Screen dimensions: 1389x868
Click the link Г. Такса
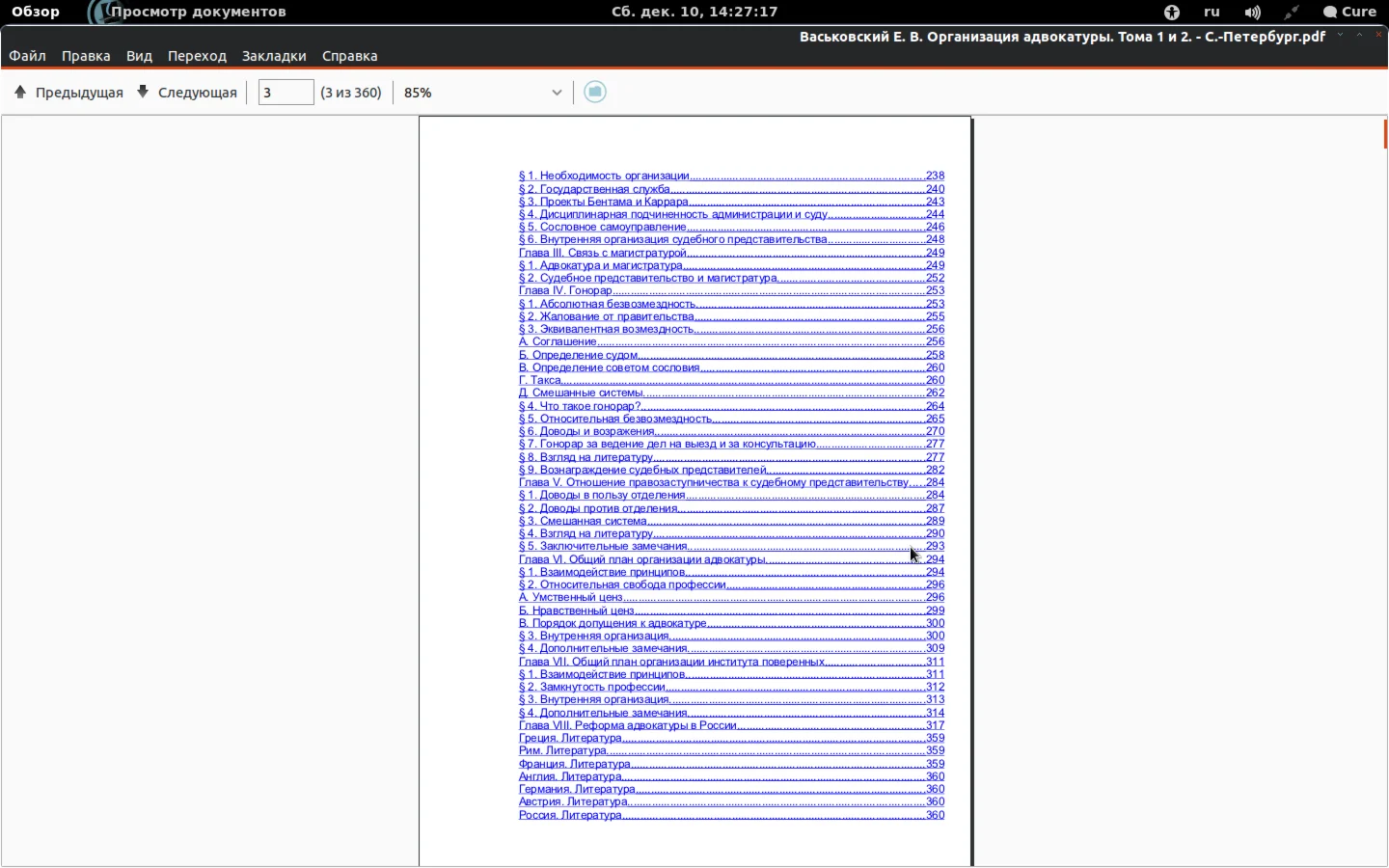point(540,380)
